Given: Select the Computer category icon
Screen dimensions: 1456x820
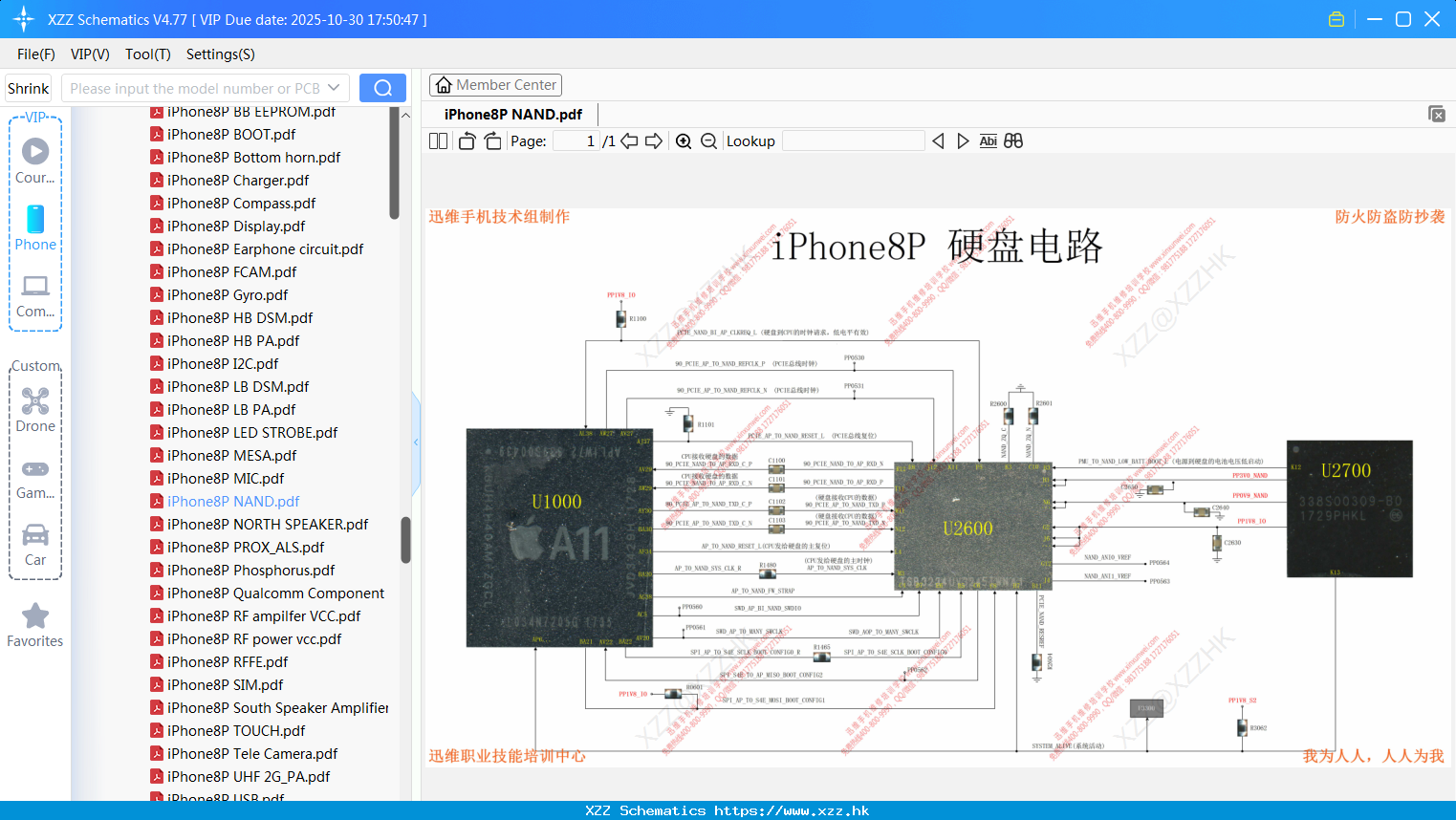Looking at the screenshot, I should [35, 286].
